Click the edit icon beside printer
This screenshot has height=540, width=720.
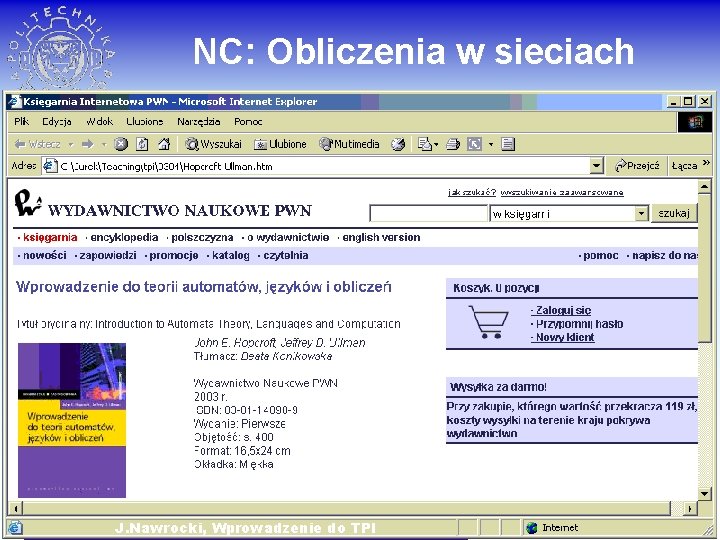tap(474, 144)
